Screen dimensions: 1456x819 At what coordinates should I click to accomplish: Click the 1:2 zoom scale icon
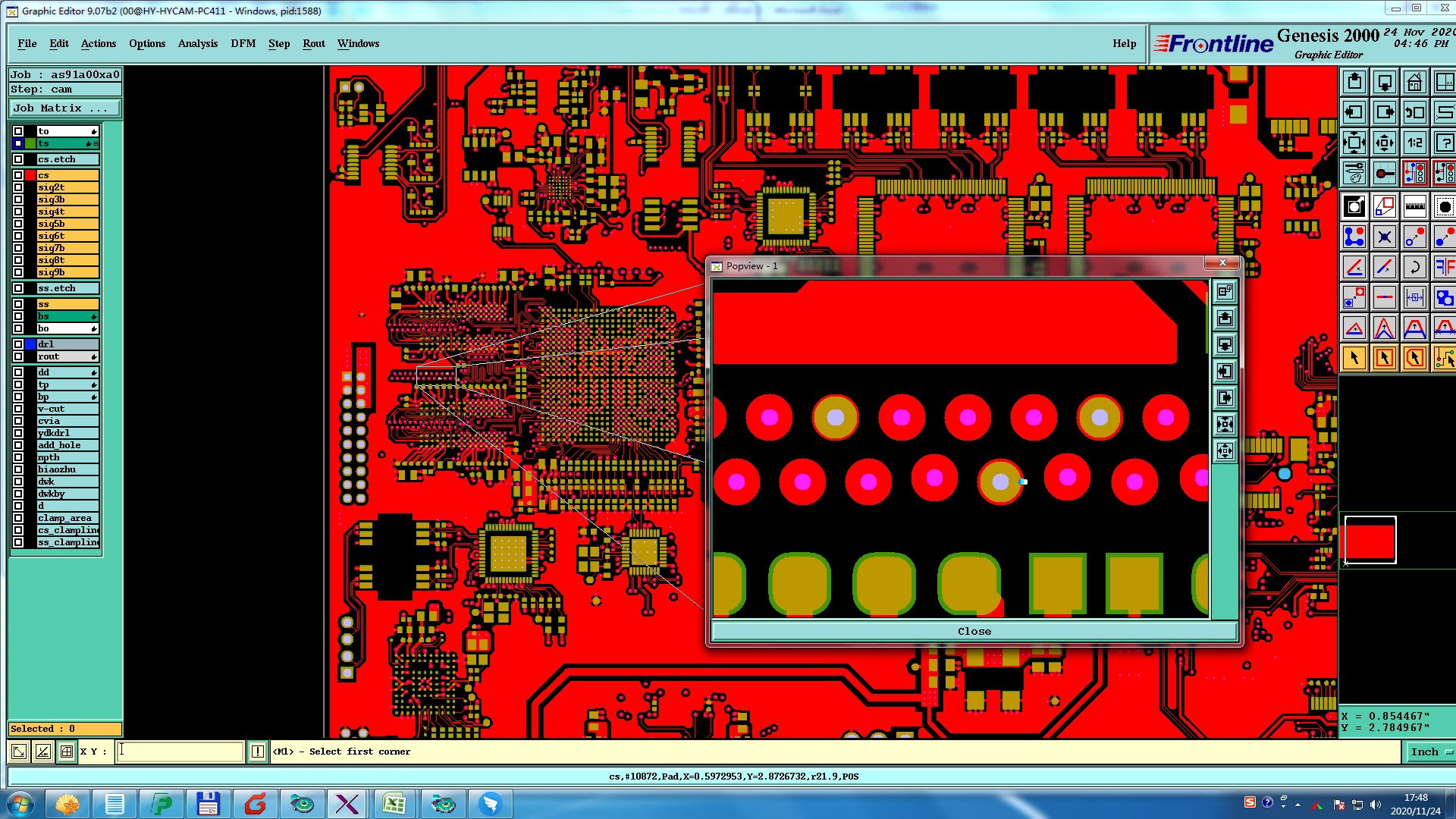[1414, 143]
